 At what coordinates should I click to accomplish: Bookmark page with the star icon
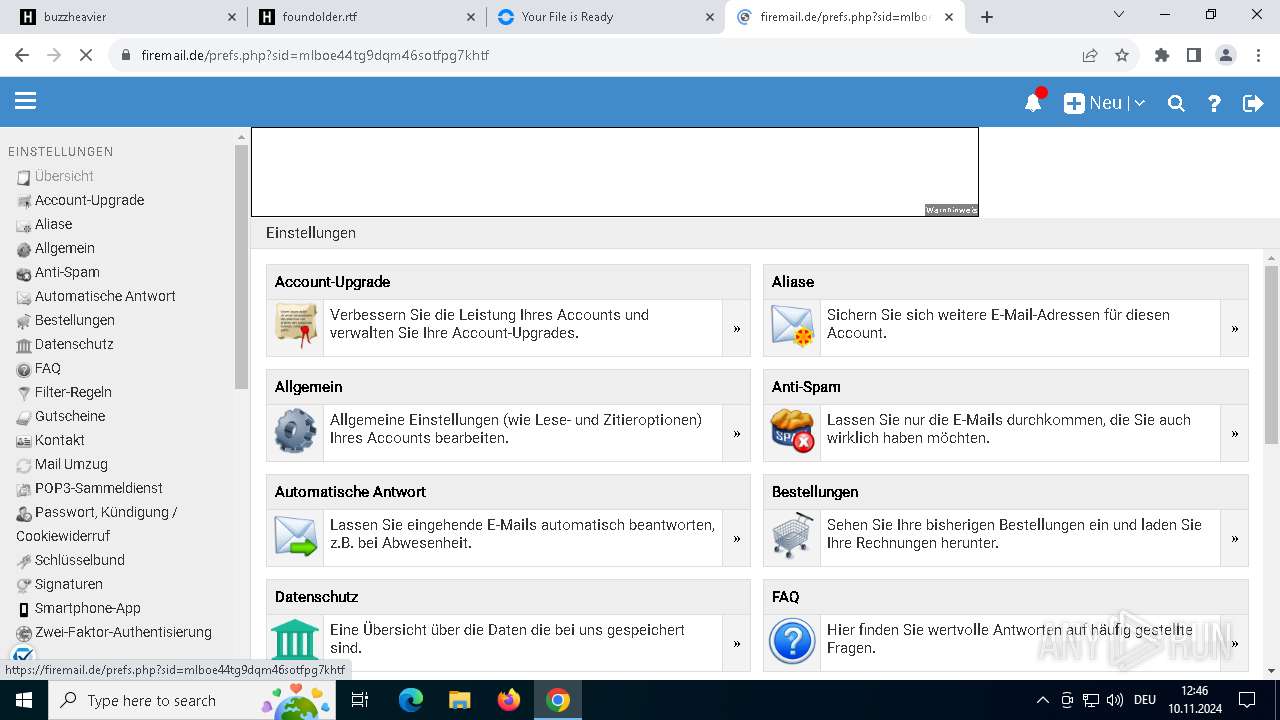[1122, 55]
